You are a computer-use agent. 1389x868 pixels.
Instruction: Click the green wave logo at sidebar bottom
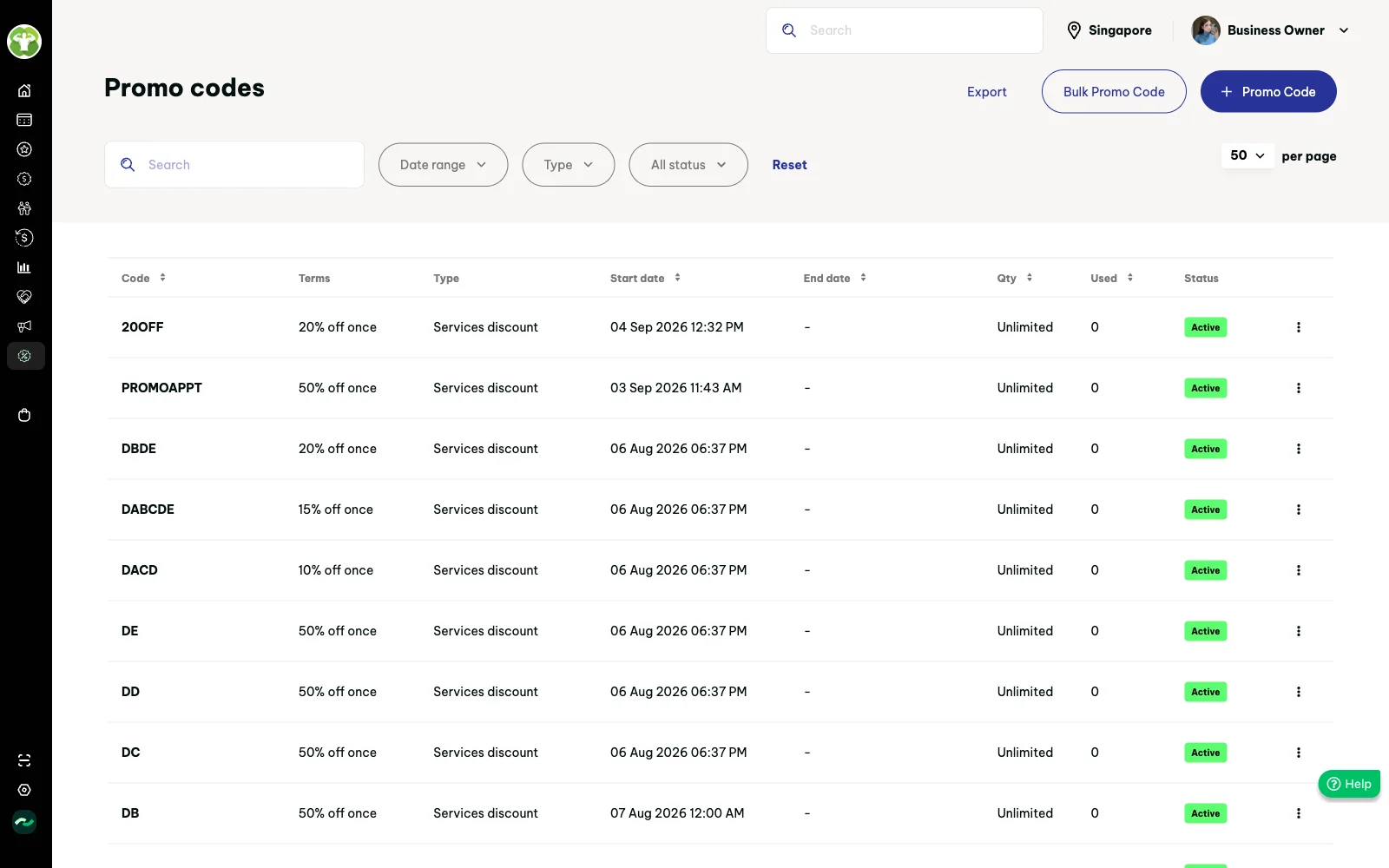click(24, 821)
